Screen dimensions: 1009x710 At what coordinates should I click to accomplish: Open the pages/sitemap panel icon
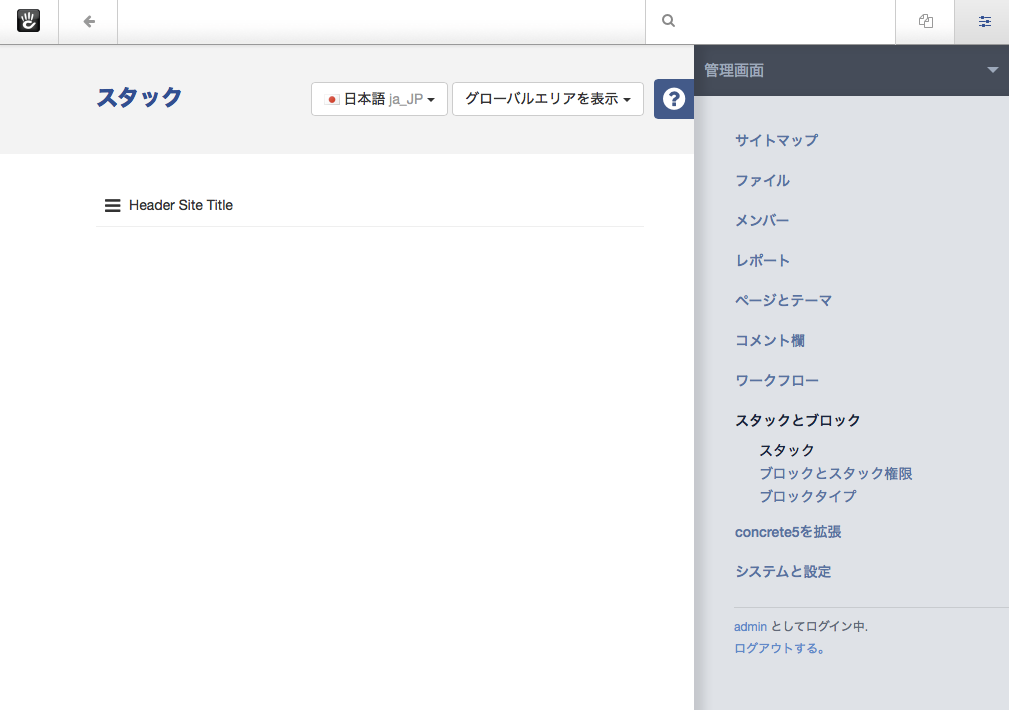(925, 21)
